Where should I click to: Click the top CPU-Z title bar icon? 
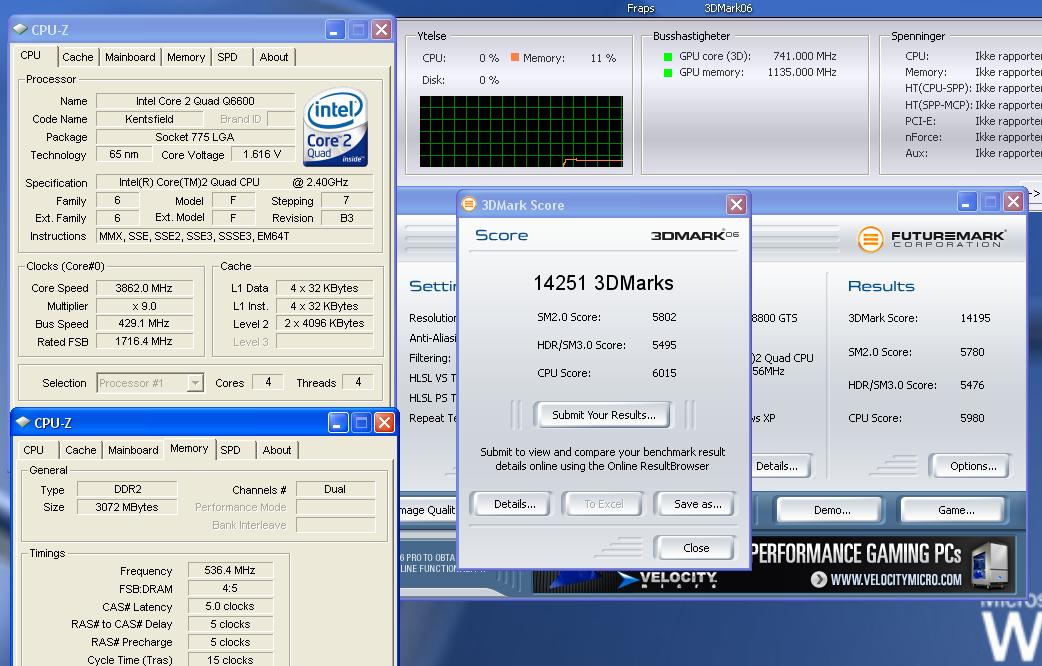pyautogui.click(x=20, y=29)
